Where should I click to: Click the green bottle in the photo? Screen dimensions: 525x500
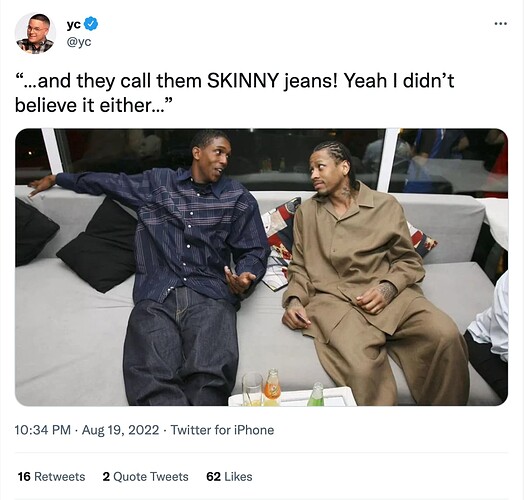click(316, 394)
